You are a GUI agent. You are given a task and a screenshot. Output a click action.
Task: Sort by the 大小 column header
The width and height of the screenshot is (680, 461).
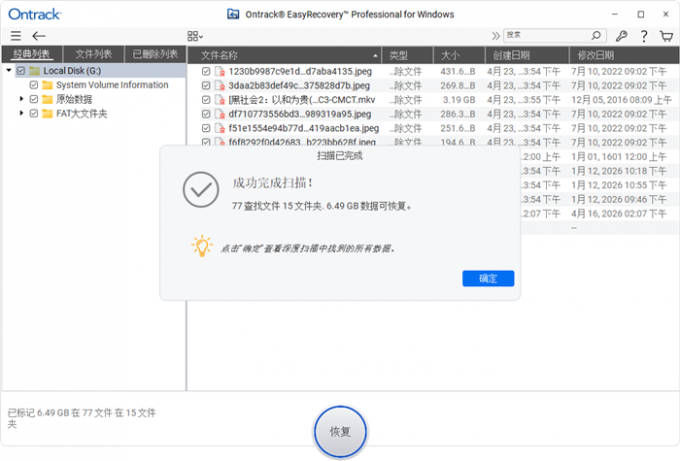point(459,55)
